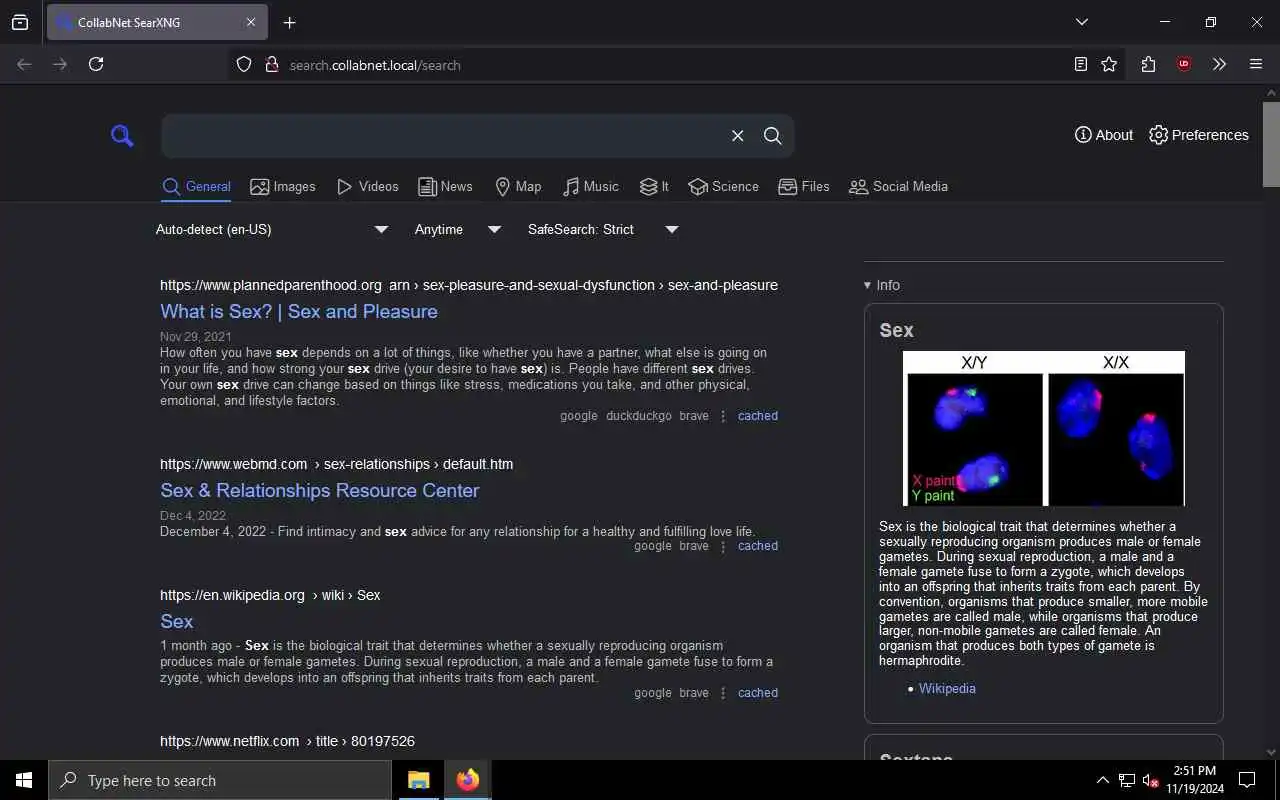Open the volume tray icon
The image size is (1280, 800).
pyautogui.click(x=1150, y=780)
